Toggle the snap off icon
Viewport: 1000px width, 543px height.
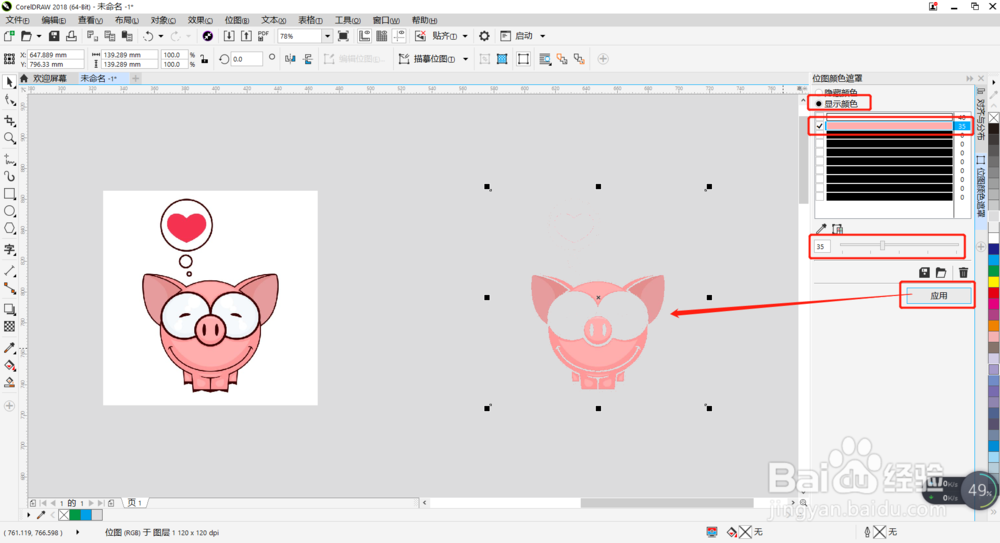point(420,36)
